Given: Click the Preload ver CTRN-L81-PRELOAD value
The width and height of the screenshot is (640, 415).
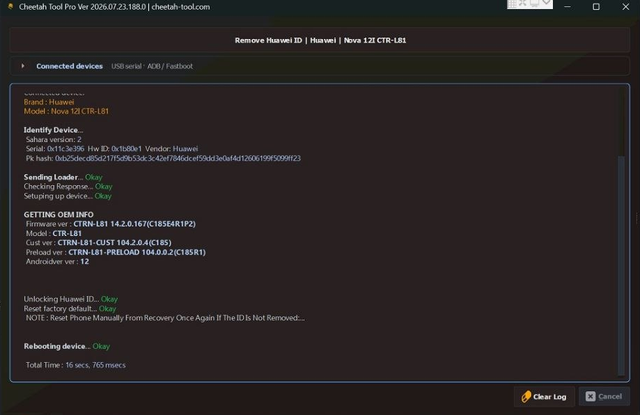Looking at the screenshot, I should pos(137,252).
